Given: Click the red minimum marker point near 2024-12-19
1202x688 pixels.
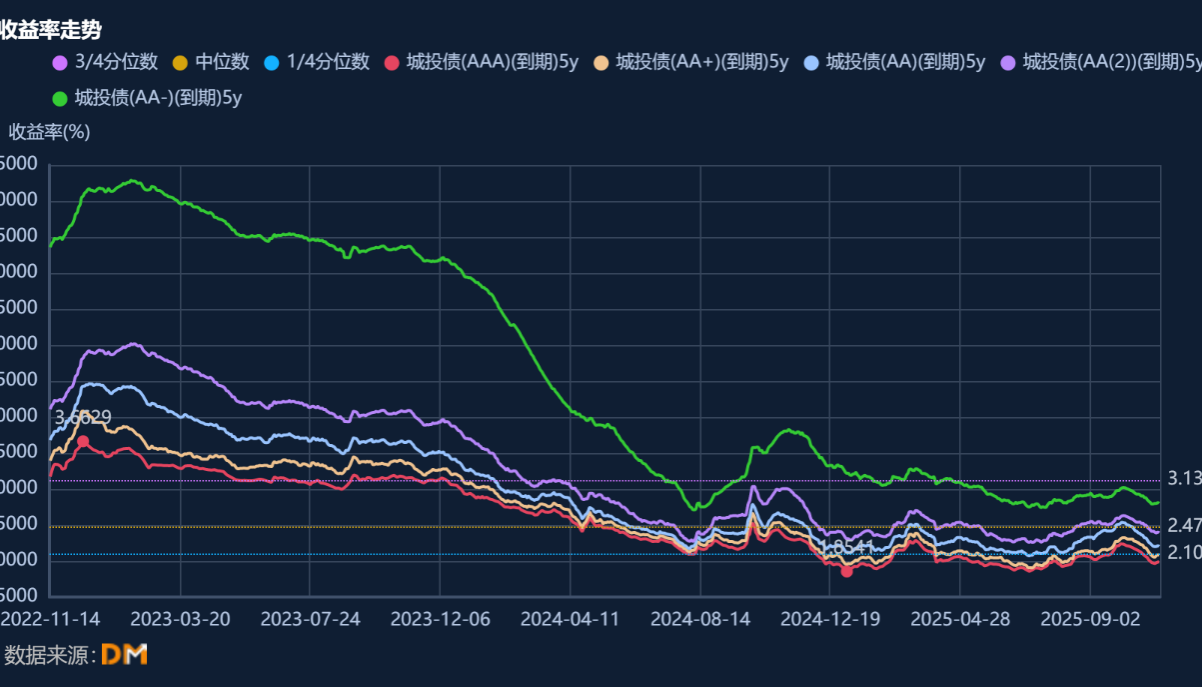Looking at the screenshot, I should coord(847,571).
